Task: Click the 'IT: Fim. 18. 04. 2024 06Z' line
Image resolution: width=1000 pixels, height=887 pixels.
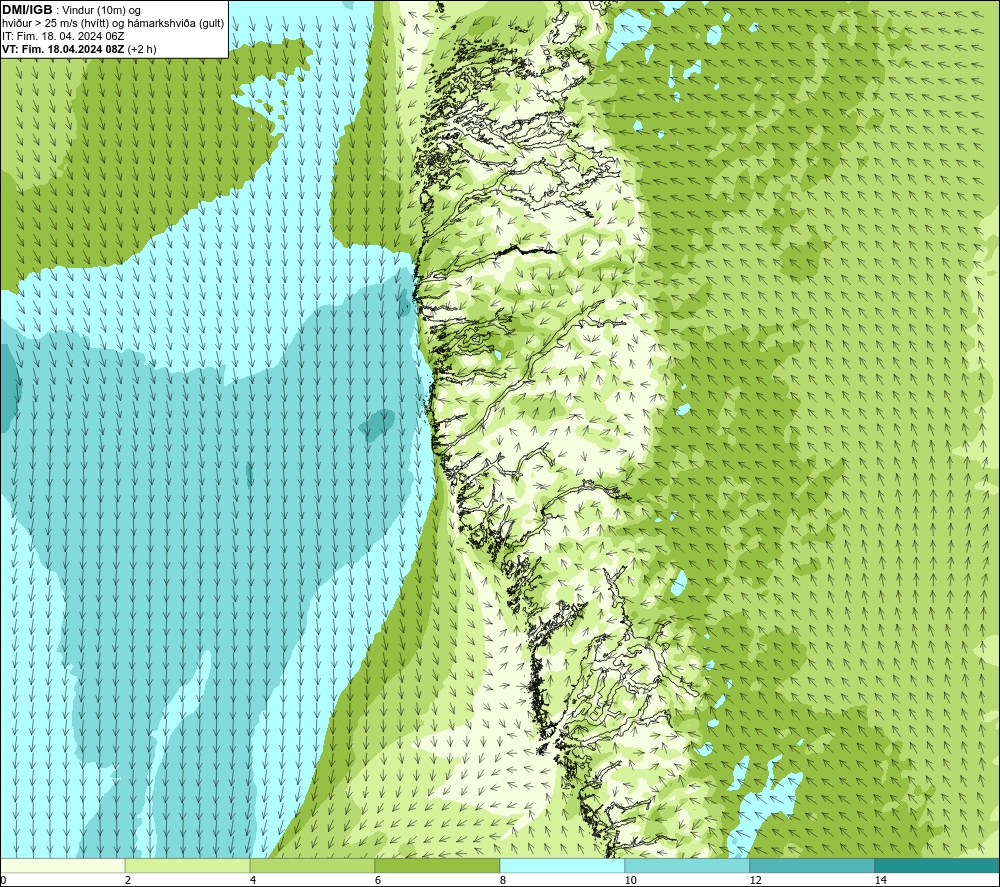Action: point(63,36)
